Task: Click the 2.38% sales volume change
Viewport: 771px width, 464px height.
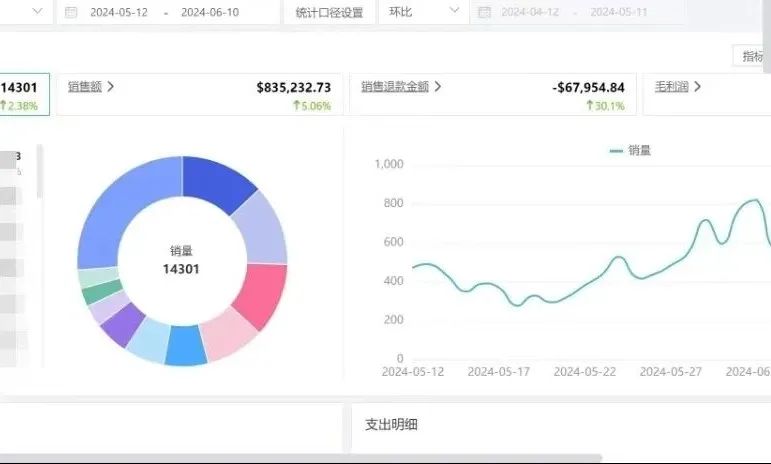Action: pos(19,105)
